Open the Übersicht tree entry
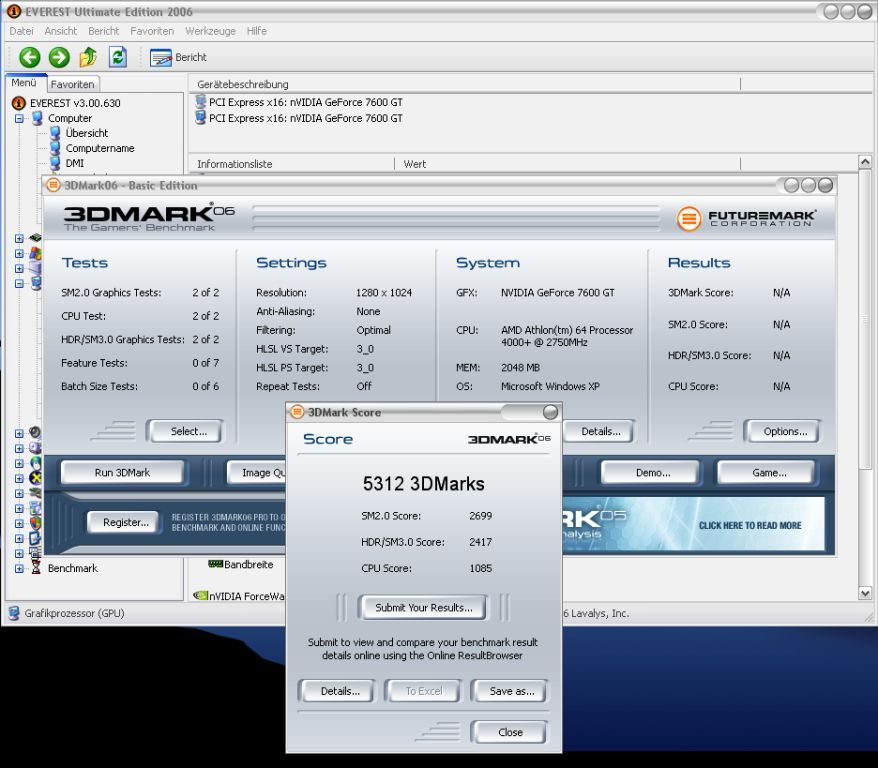The height and width of the screenshot is (768, 878). (x=87, y=133)
